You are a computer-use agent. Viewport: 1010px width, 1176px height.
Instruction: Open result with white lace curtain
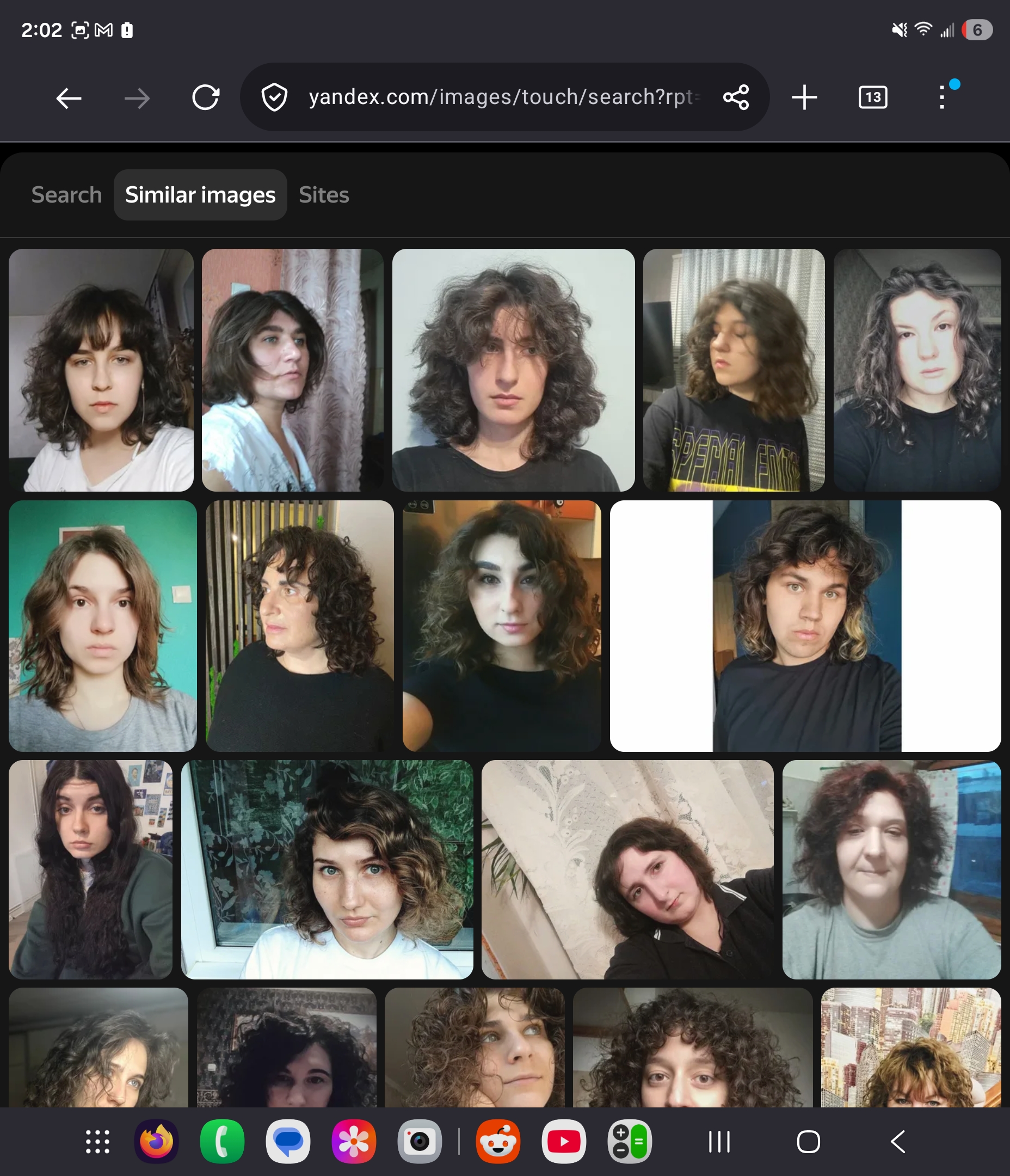(x=627, y=870)
